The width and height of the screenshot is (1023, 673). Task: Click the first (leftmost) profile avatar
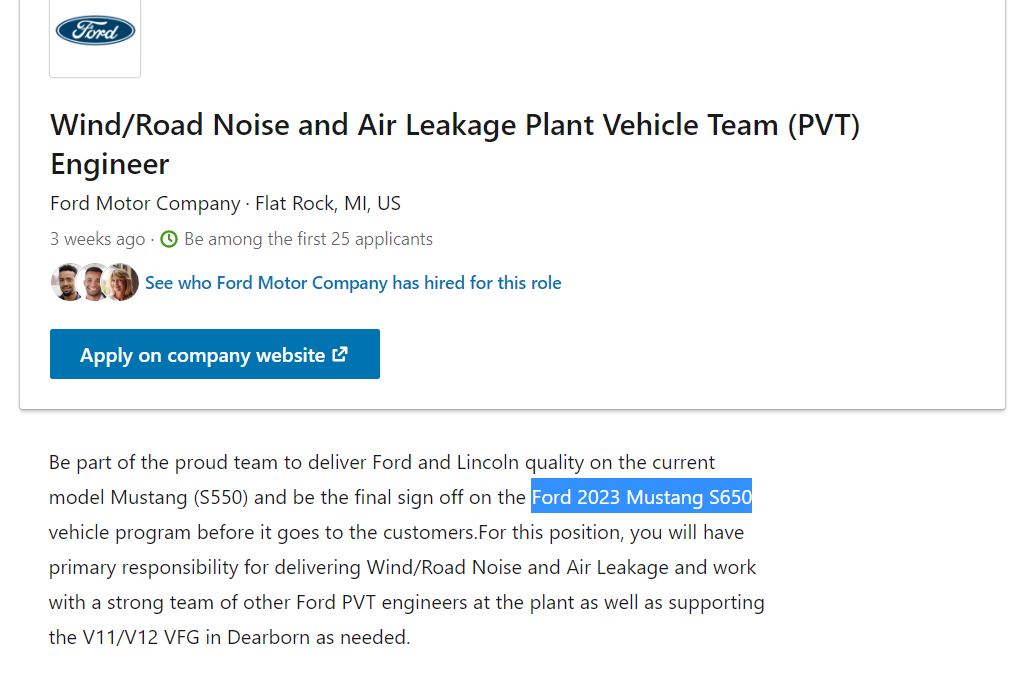coord(66,283)
